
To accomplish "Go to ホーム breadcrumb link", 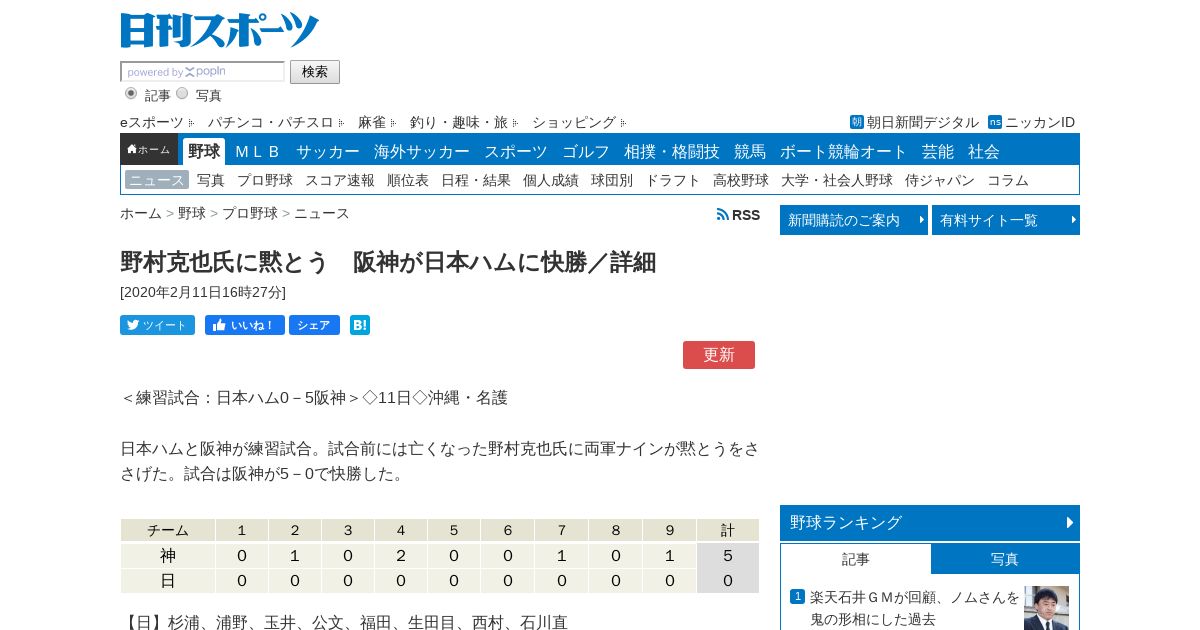I will pos(141,213).
